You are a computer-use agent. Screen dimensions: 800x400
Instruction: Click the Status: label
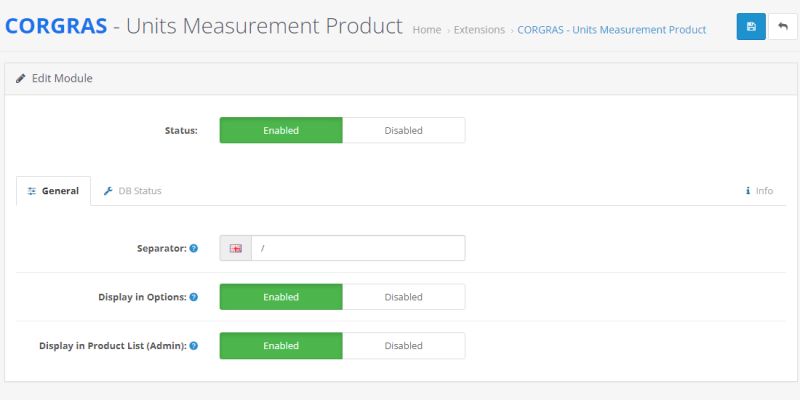coord(181,130)
